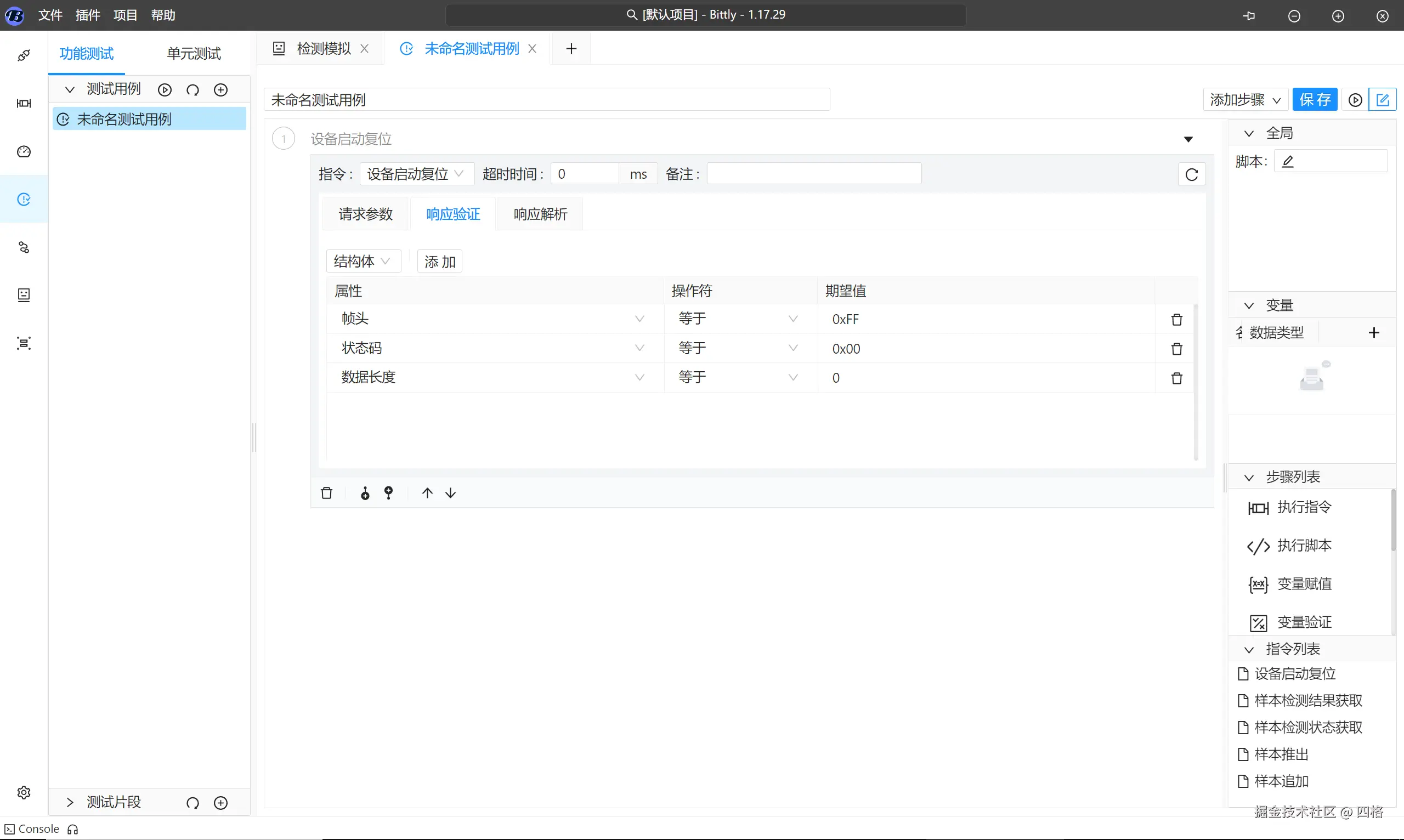Click the 超时时间 input field
This screenshot has width=1404, height=840.
(x=584, y=174)
